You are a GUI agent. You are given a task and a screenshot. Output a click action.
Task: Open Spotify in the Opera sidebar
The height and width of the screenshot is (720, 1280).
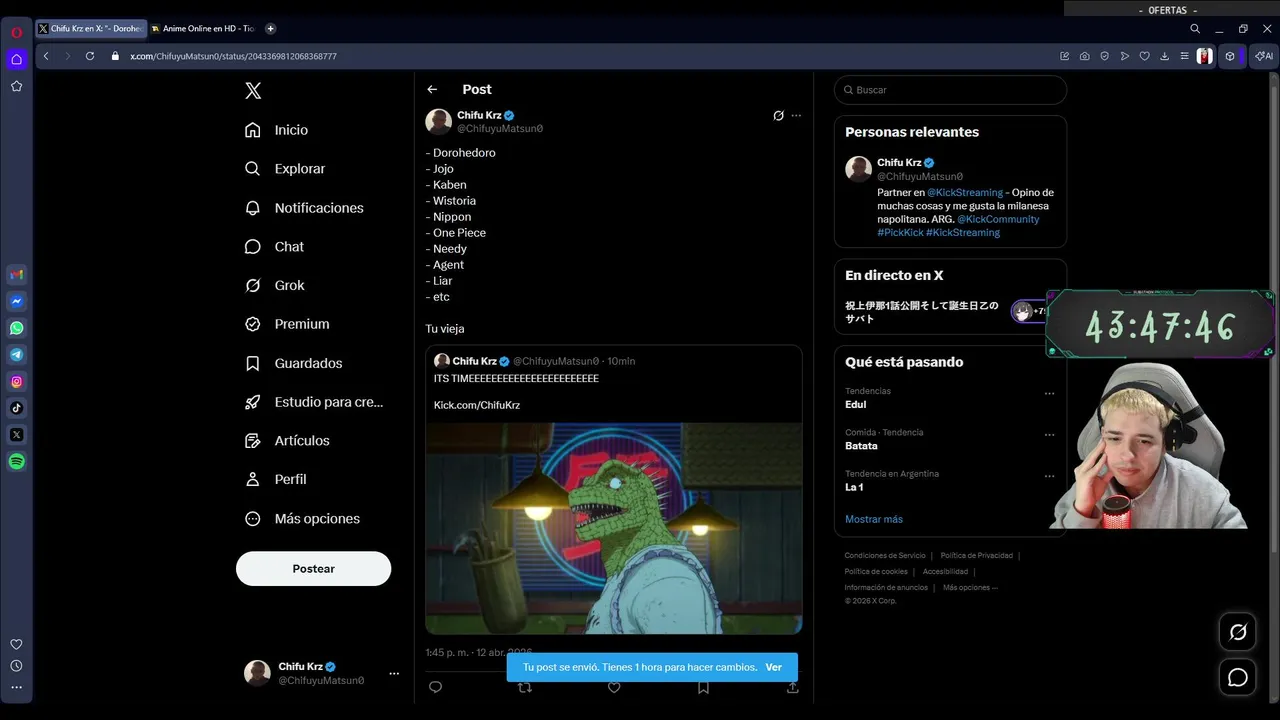click(x=16, y=461)
